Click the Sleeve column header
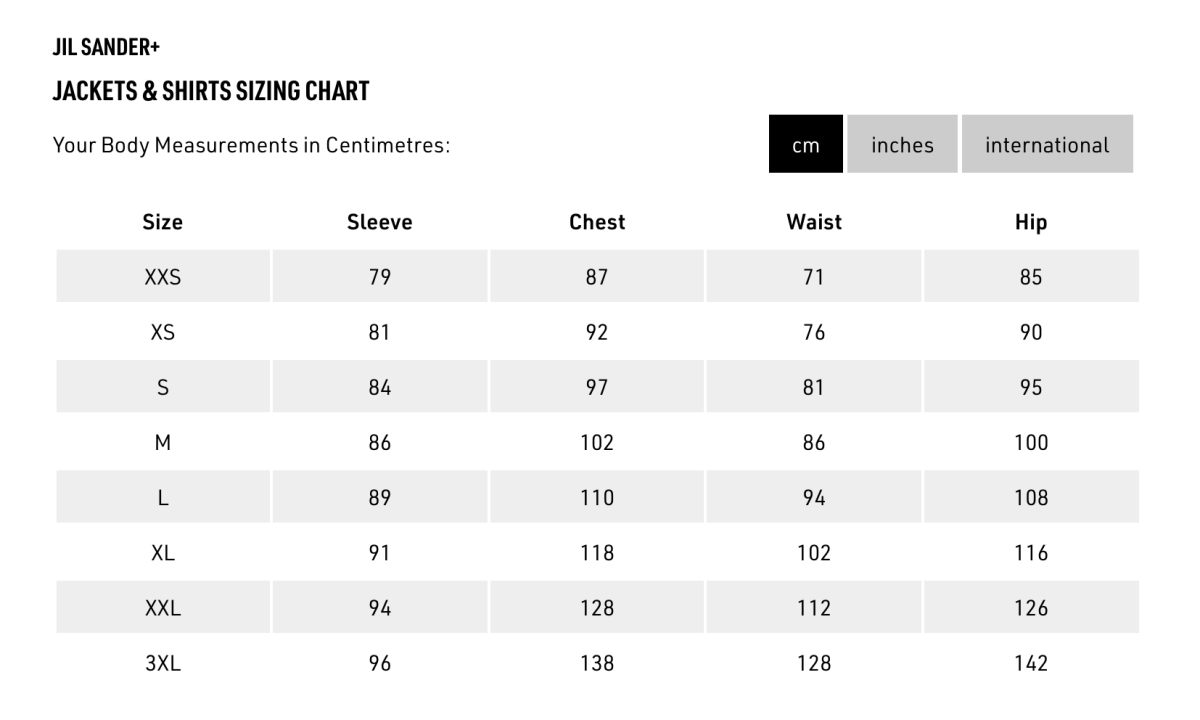The height and width of the screenshot is (720, 1200). coord(380,222)
